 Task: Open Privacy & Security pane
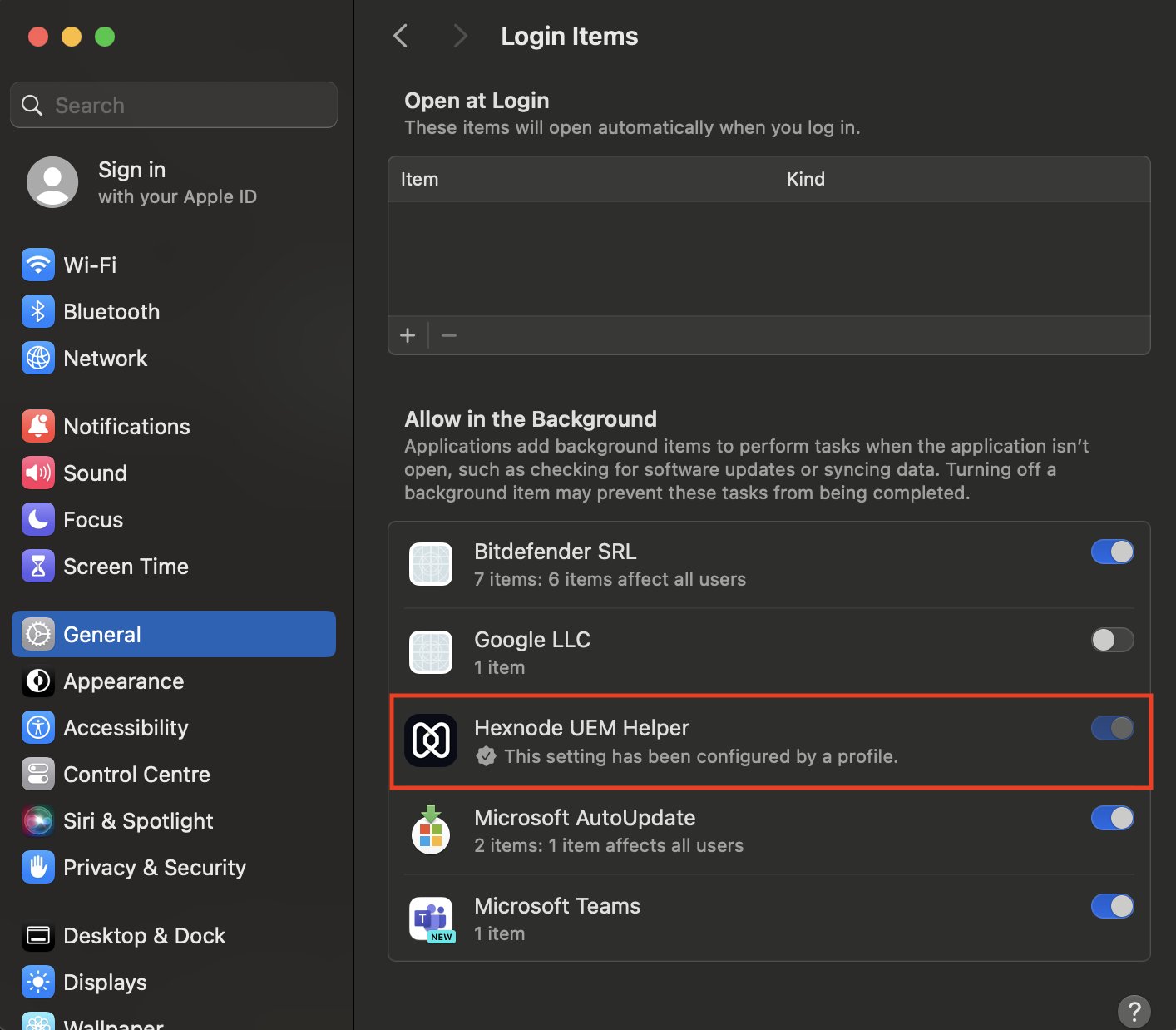point(173,868)
